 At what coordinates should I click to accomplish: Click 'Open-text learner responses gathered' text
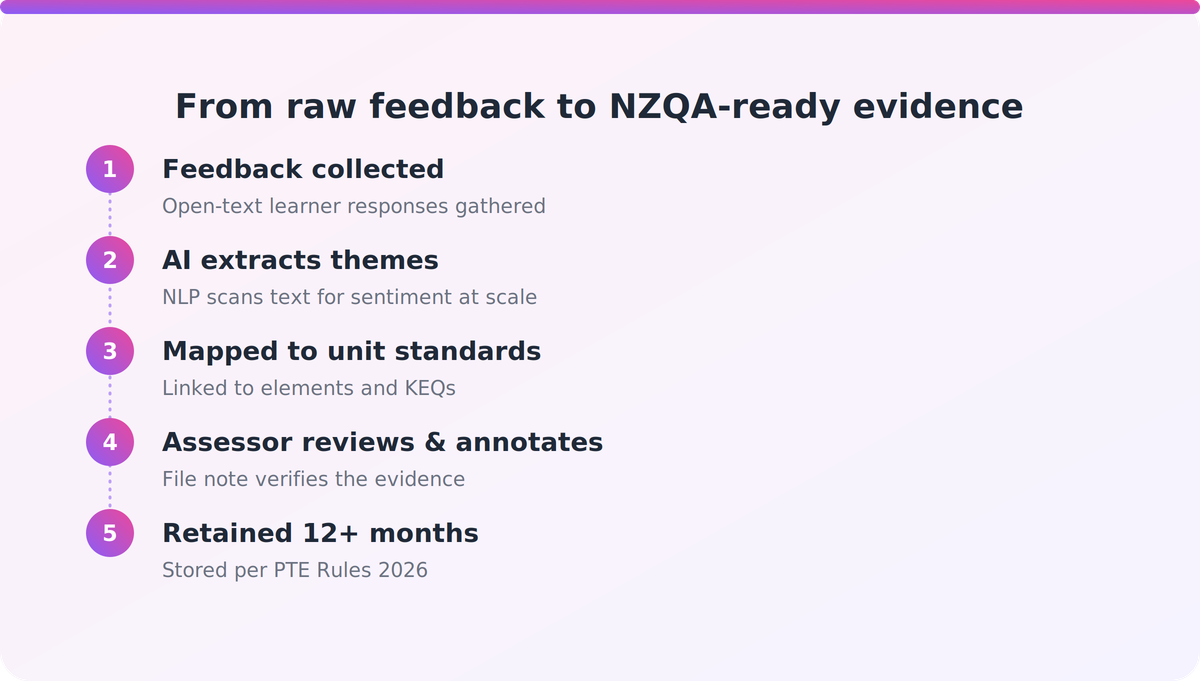354,206
